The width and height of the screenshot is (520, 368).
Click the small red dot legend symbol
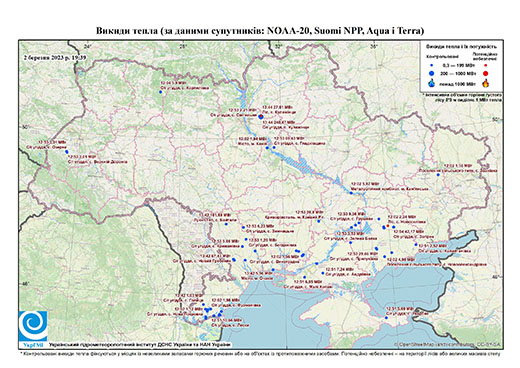(x=486, y=65)
